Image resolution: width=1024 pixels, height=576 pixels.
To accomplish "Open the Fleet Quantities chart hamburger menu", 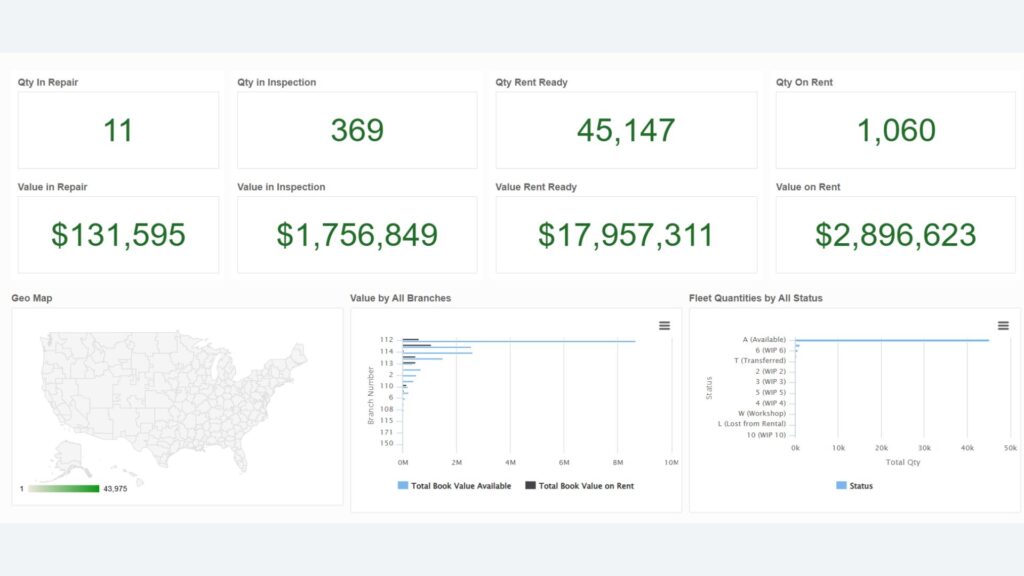I will (1003, 325).
